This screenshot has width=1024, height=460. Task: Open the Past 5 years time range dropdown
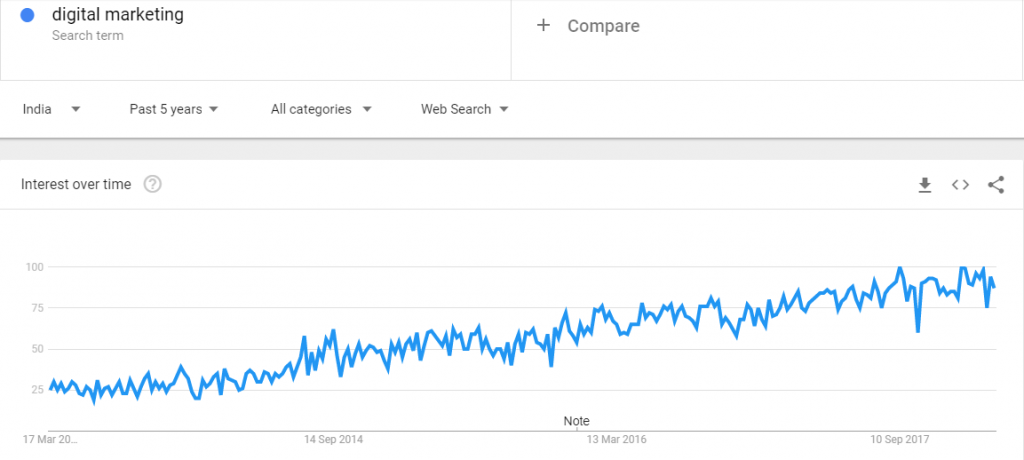174,109
